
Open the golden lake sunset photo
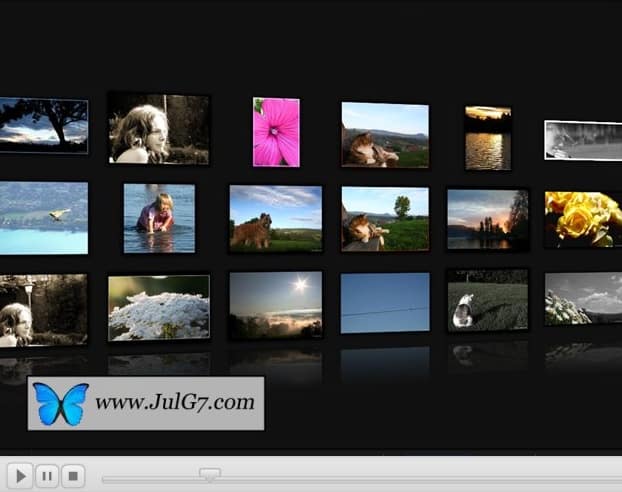488,138
